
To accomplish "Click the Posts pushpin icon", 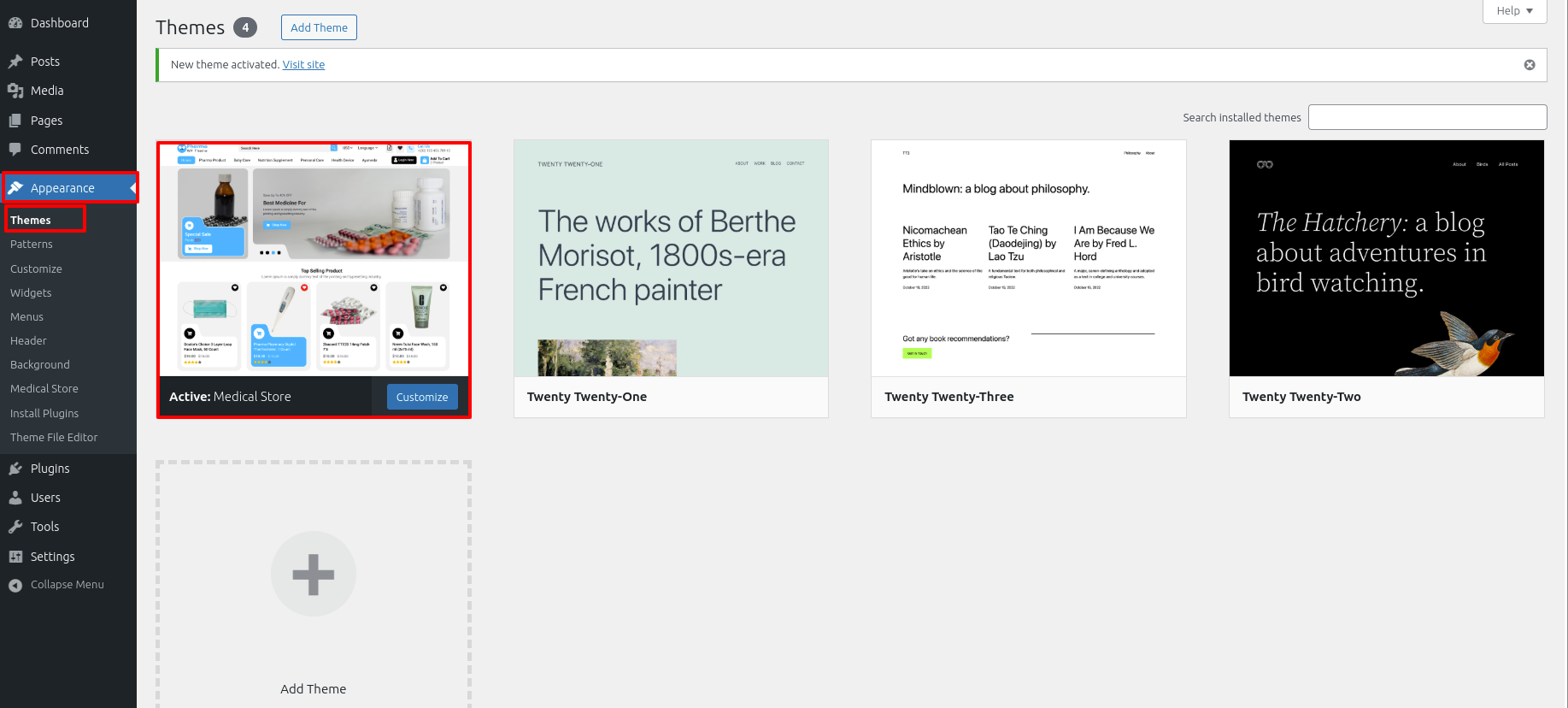I will 15,62.
